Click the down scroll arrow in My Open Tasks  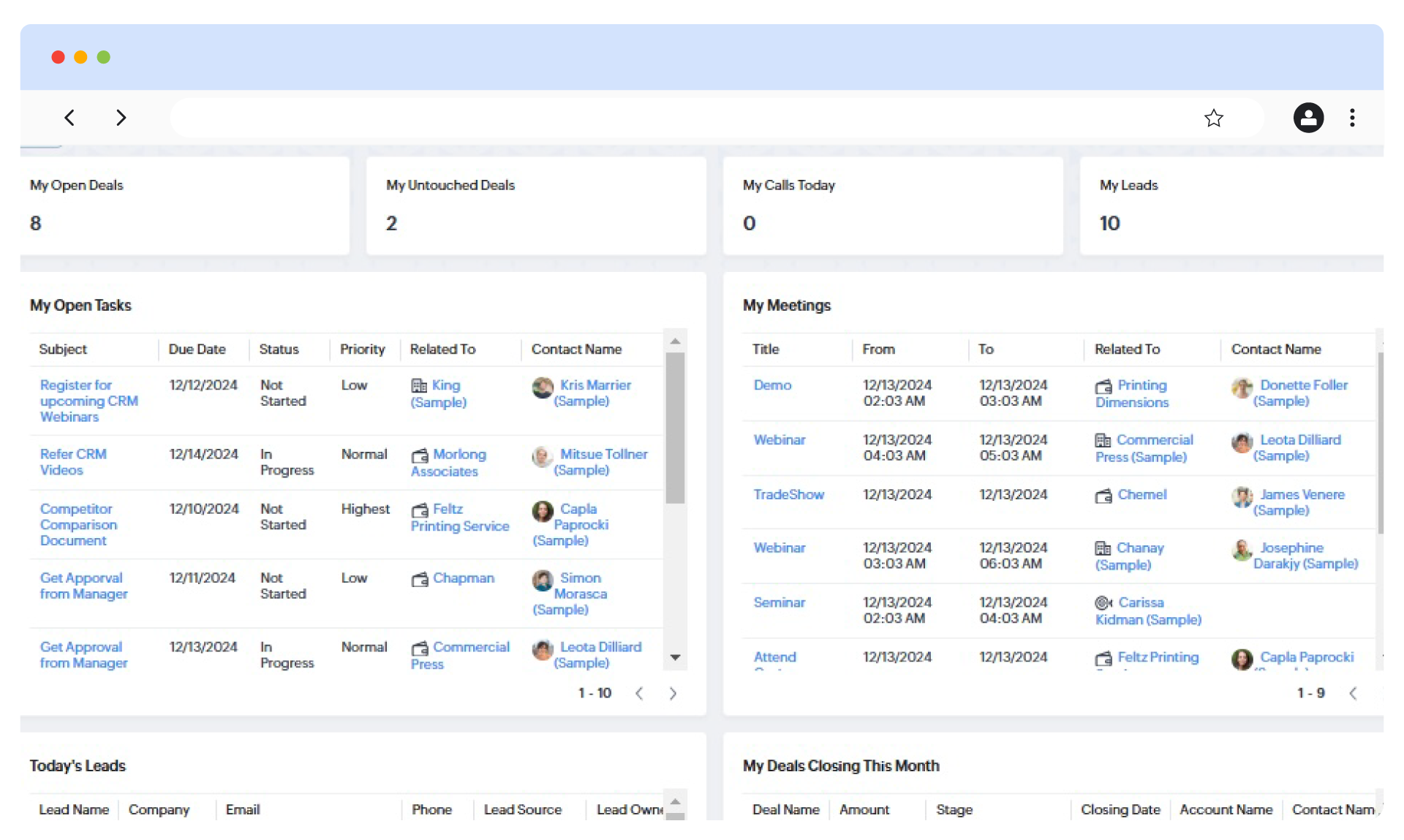click(x=675, y=657)
